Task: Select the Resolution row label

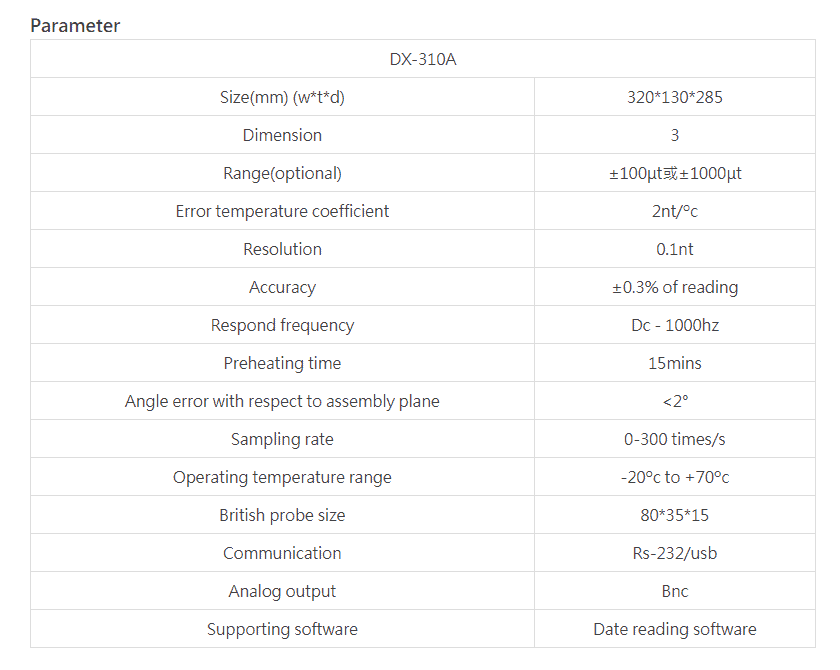Action: 282,249
